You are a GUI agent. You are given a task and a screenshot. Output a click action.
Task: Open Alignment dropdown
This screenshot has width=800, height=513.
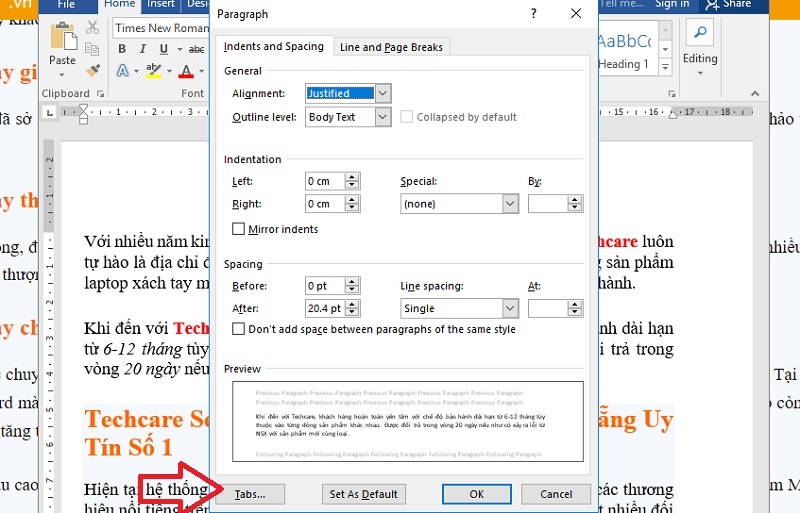pyautogui.click(x=383, y=93)
